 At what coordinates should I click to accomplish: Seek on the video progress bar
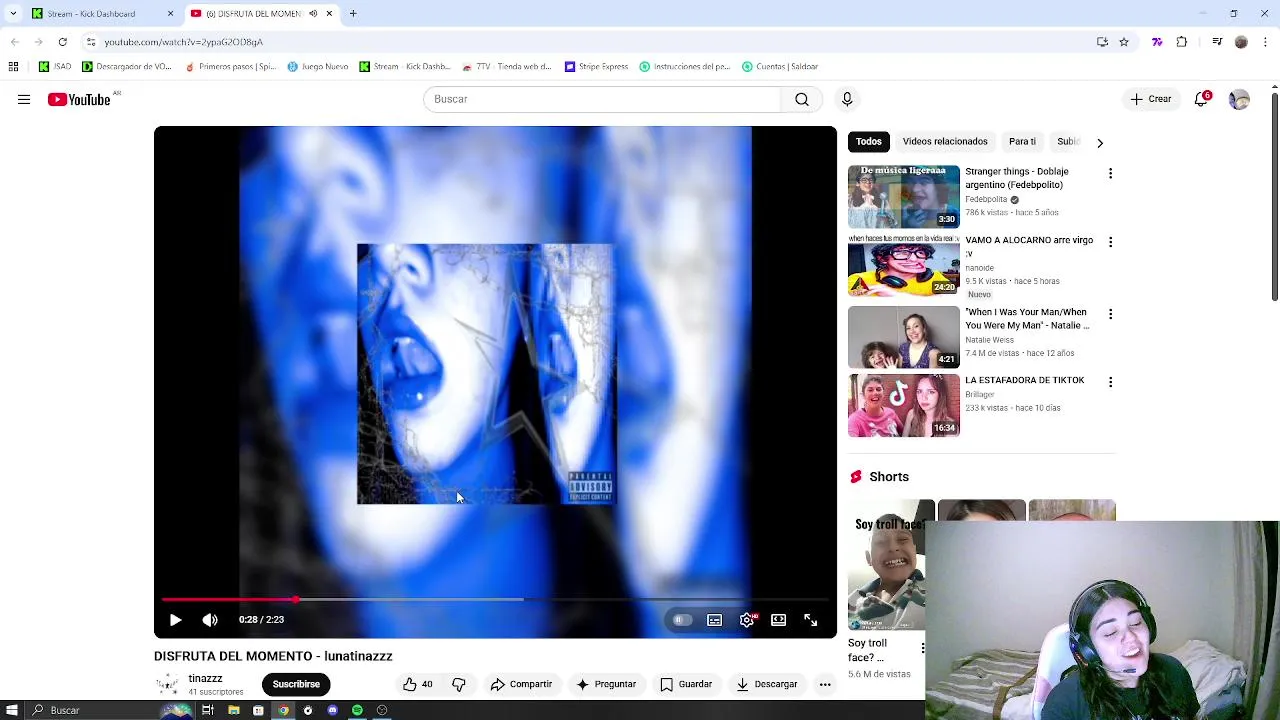[495, 600]
